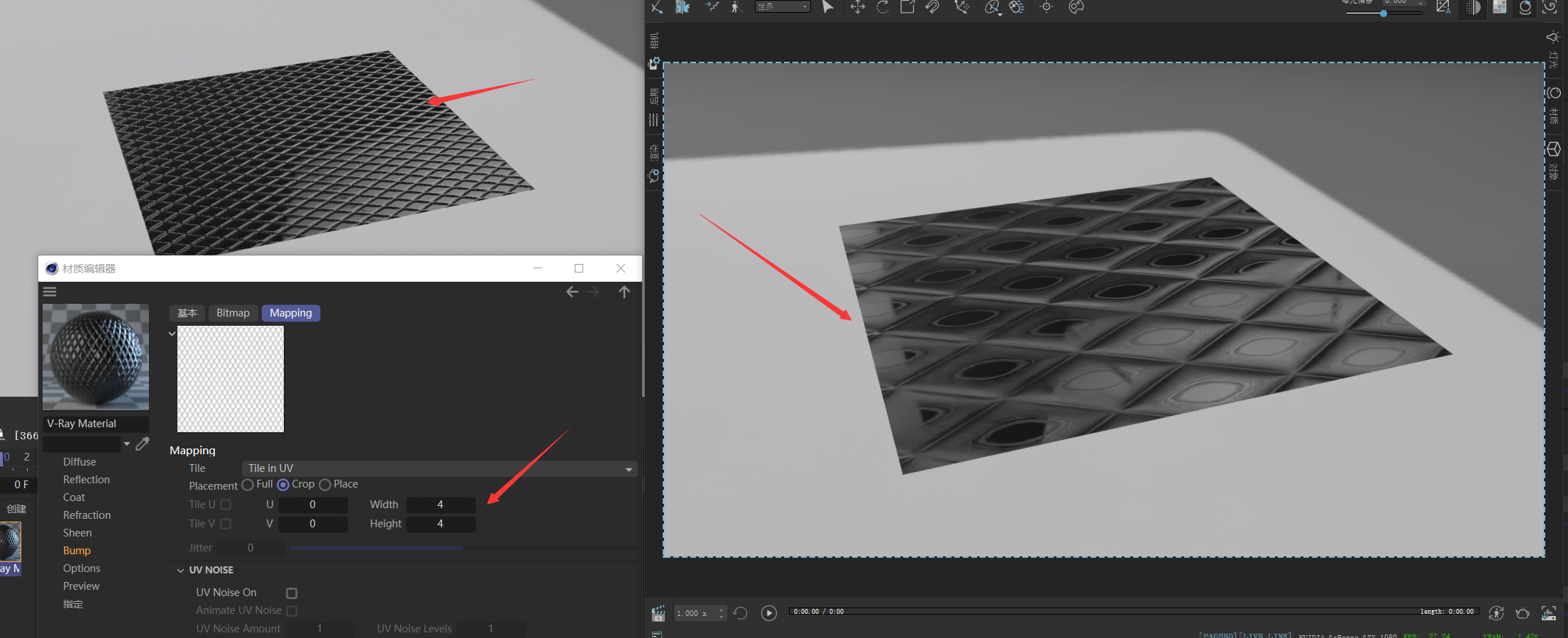This screenshot has height=638, width=1568.
Task: Open the world coordinate dropdown in toolbar
Action: 783,6
